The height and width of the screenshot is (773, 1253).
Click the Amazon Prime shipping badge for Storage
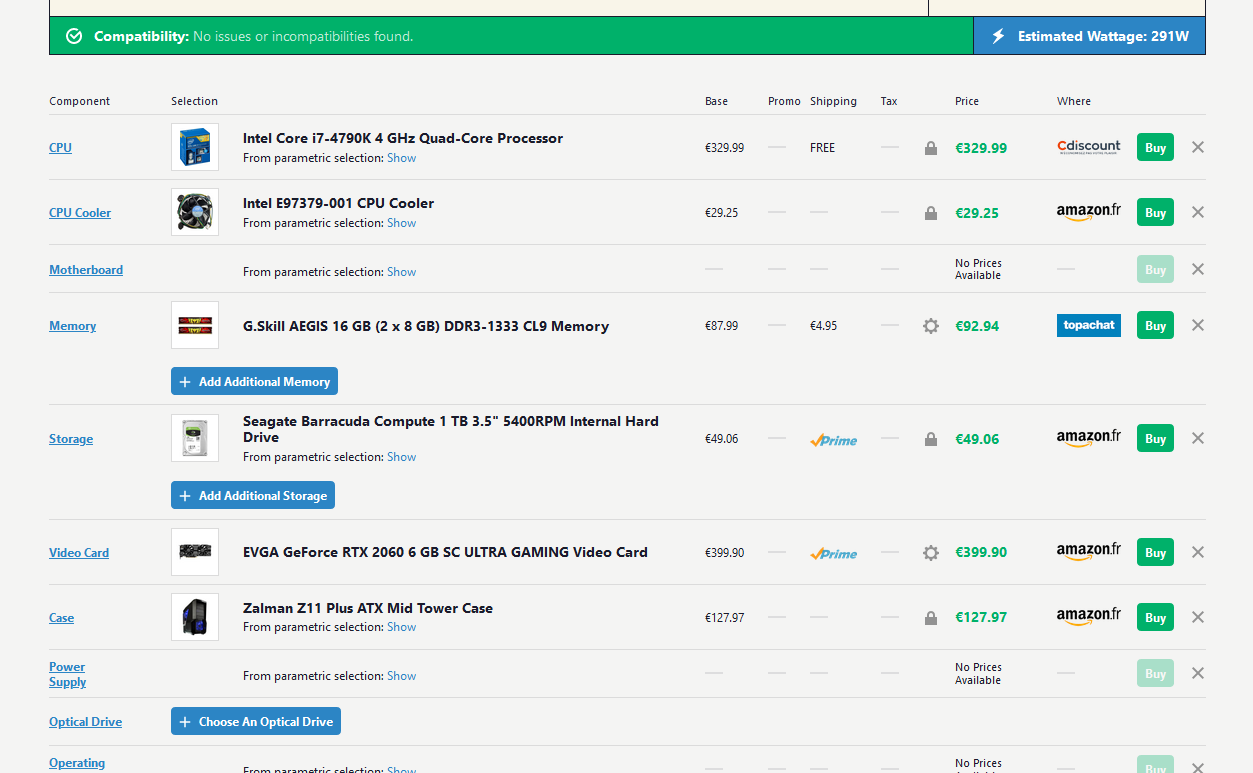833,440
